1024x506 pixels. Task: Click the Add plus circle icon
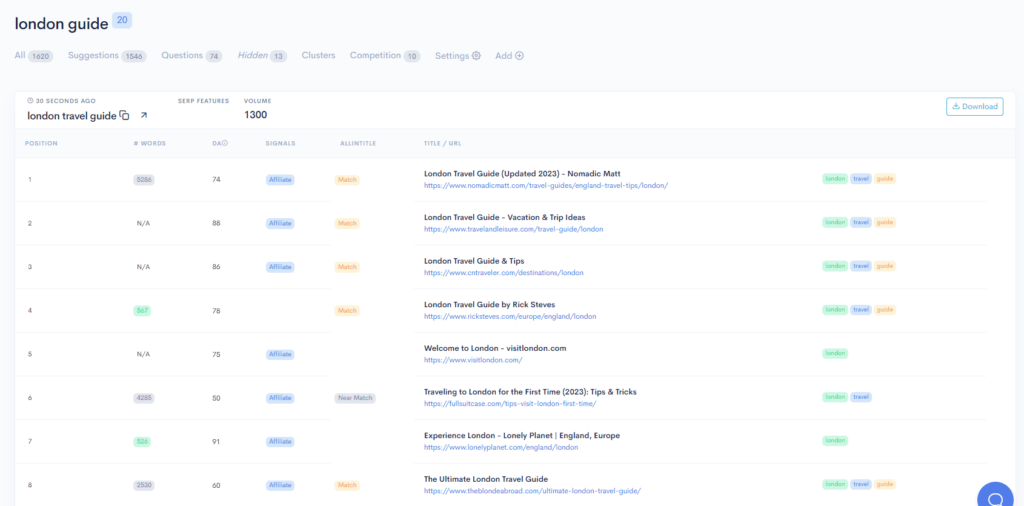519,56
